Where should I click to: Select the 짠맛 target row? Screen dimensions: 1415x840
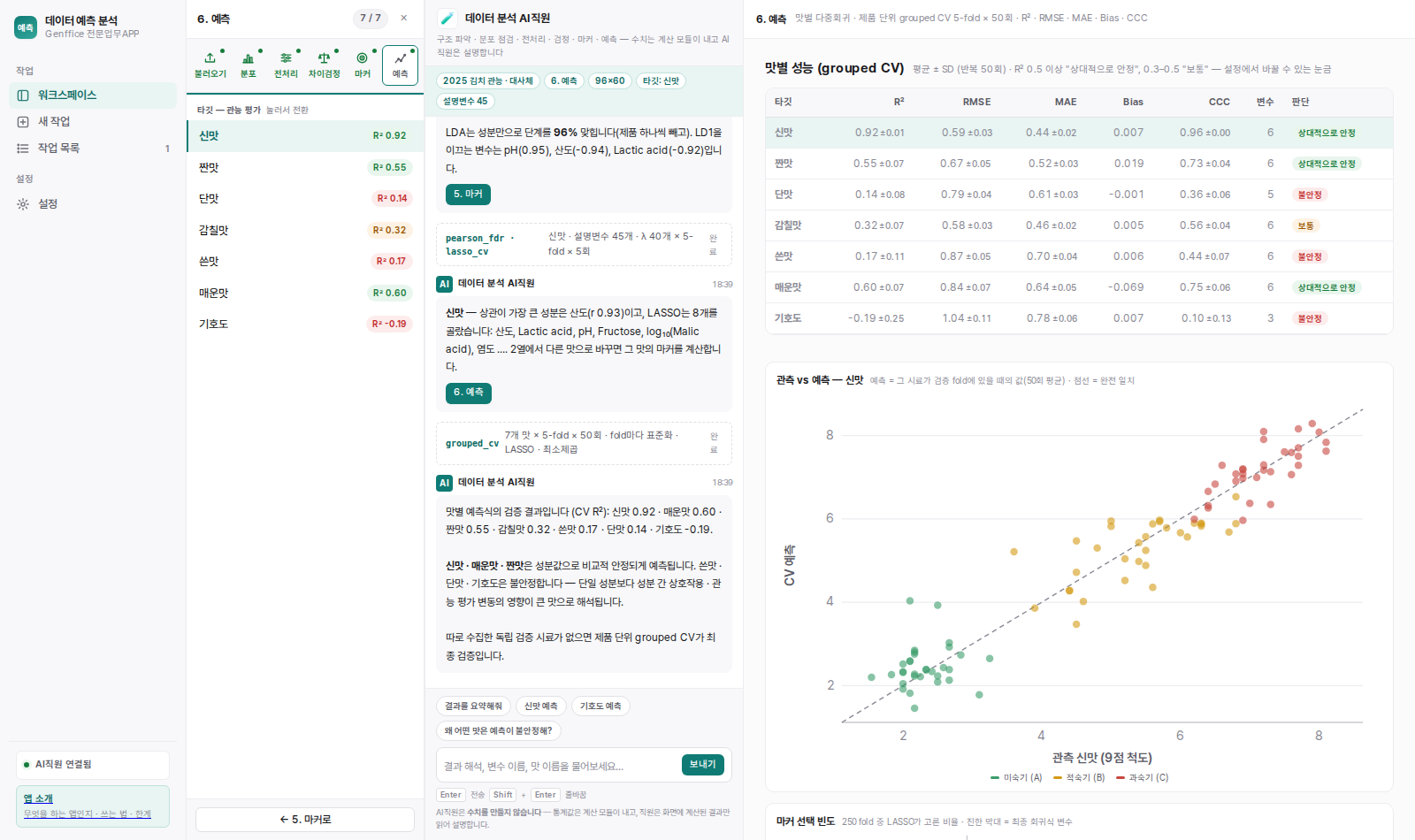[x=305, y=167]
